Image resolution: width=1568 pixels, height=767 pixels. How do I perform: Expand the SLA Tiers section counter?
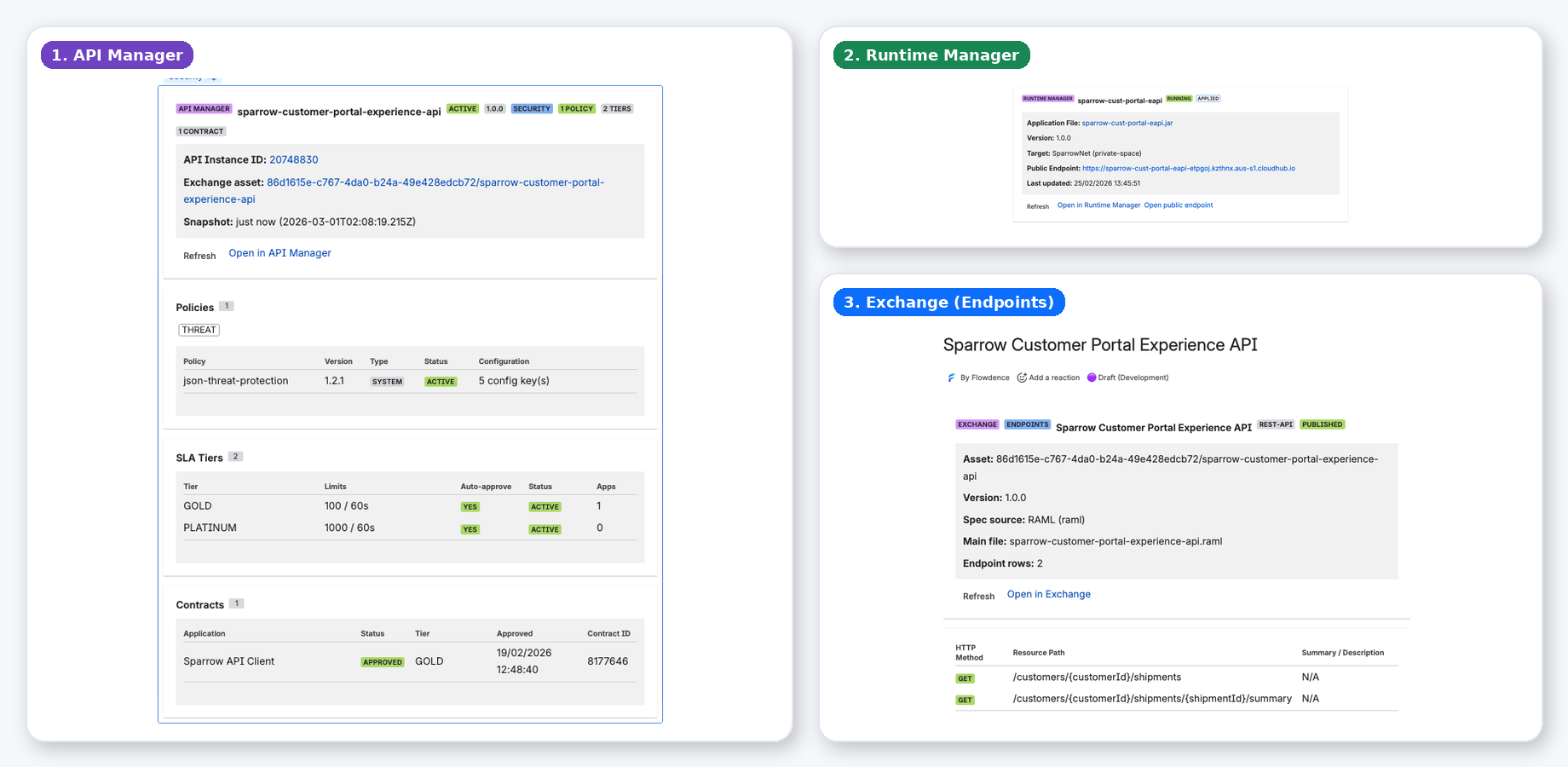coord(235,456)
